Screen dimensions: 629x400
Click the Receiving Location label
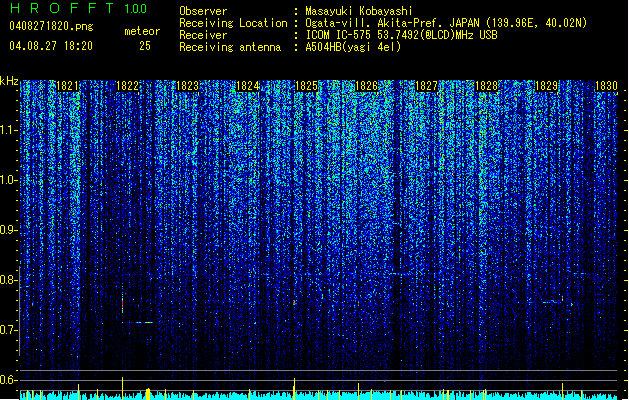pyautogui.click(x=233, y=23)
